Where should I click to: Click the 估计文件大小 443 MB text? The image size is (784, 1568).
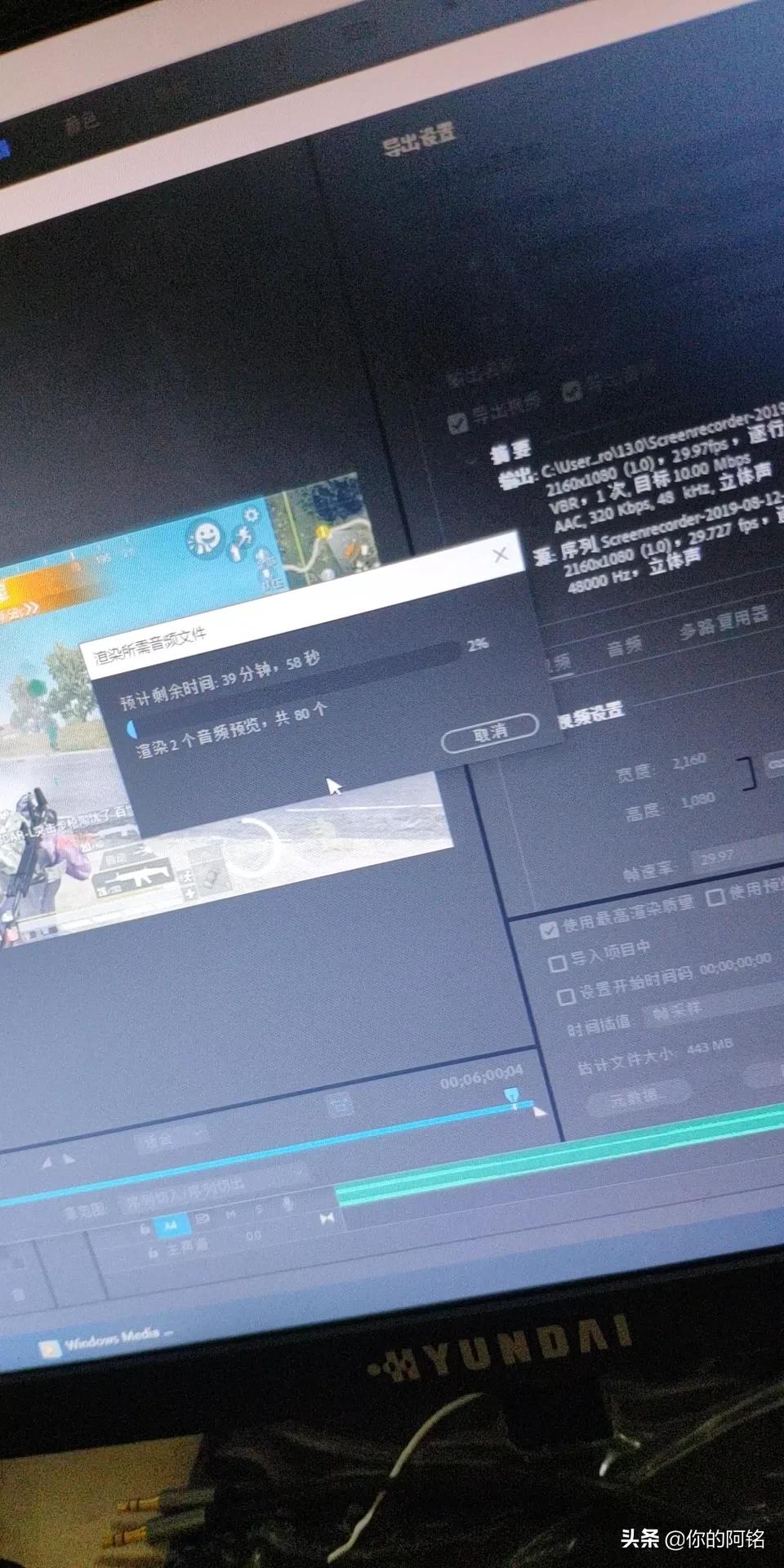click(656, 1057)
